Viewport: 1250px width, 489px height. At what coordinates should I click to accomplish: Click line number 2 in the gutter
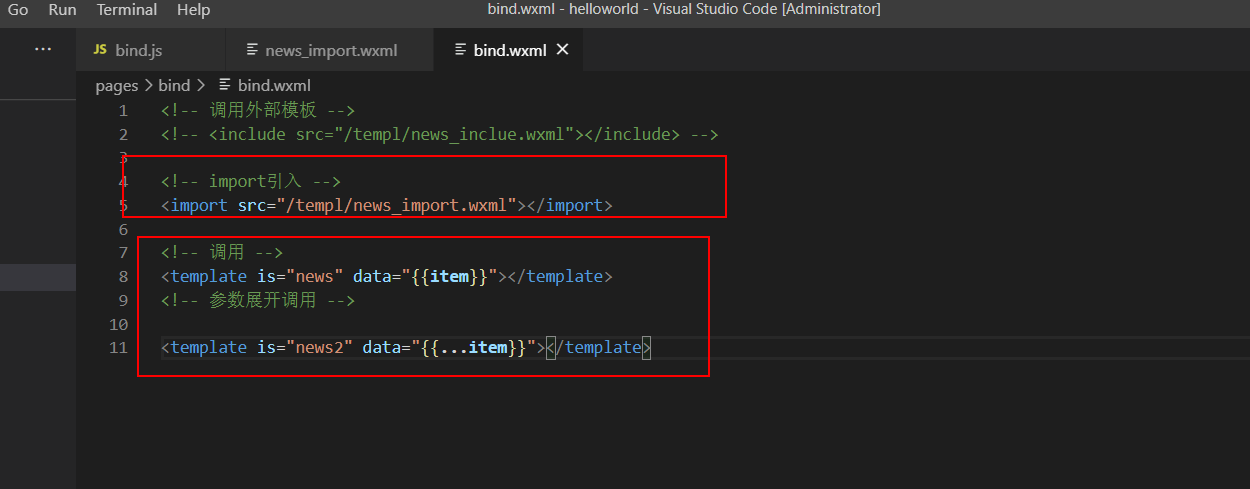pos(123,134)
